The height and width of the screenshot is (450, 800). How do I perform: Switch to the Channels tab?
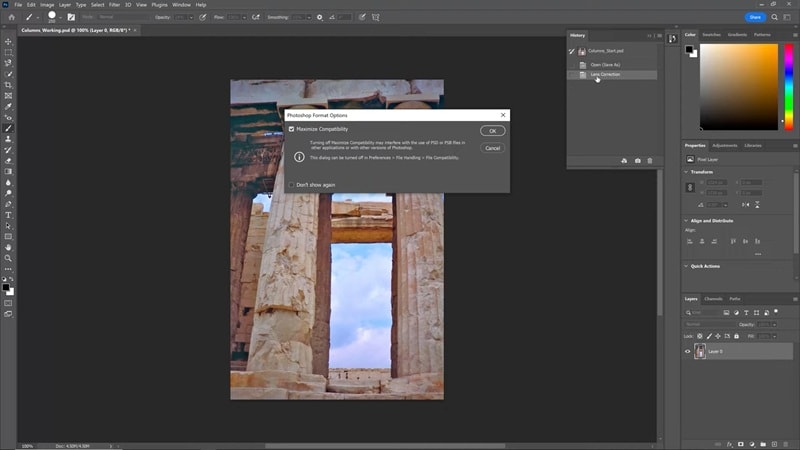713,299
